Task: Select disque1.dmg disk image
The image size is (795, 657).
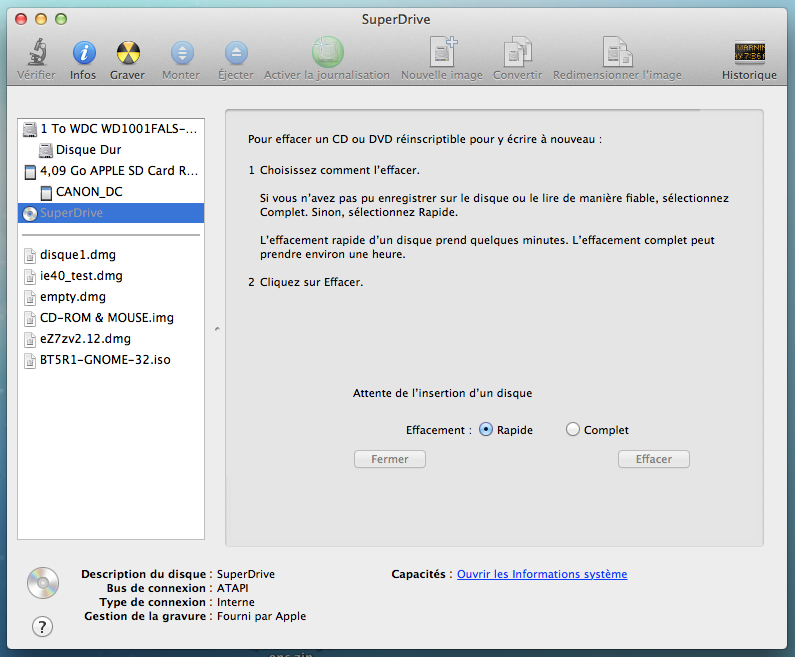Action: pos(111,255)
